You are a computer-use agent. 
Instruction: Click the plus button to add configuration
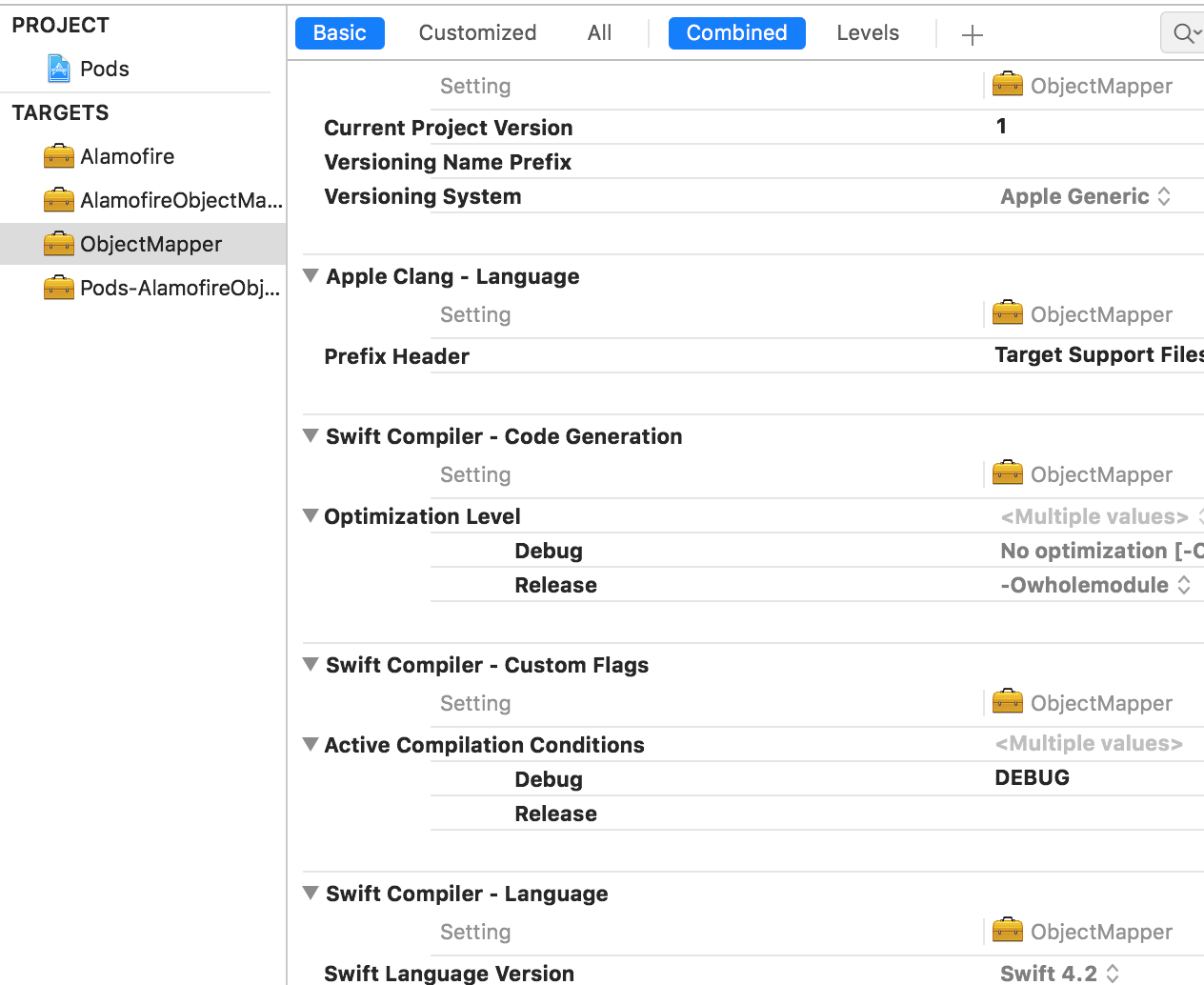tap(972, 34)
